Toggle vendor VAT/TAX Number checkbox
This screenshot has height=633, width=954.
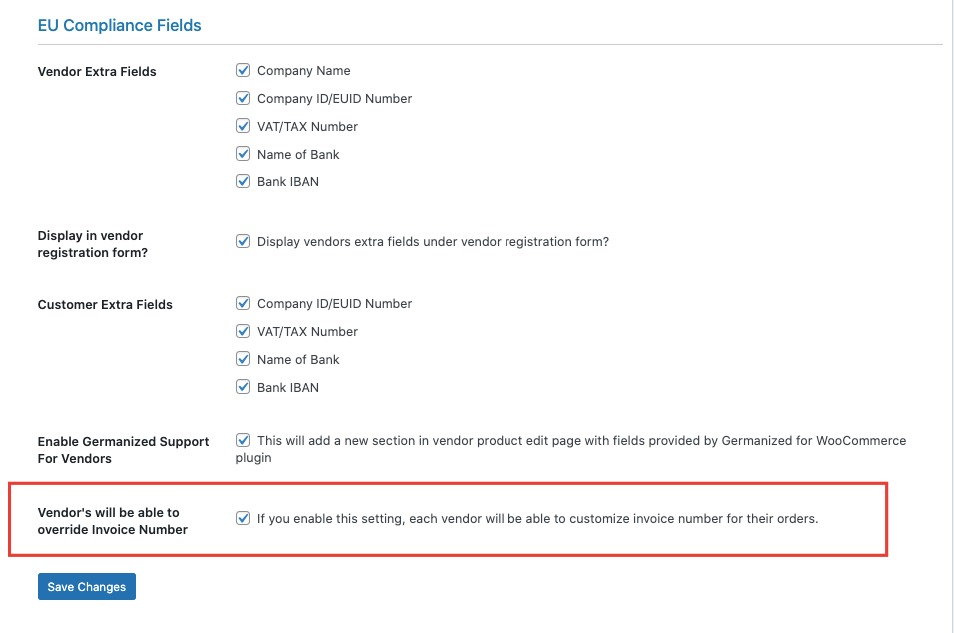coord(243,126)
